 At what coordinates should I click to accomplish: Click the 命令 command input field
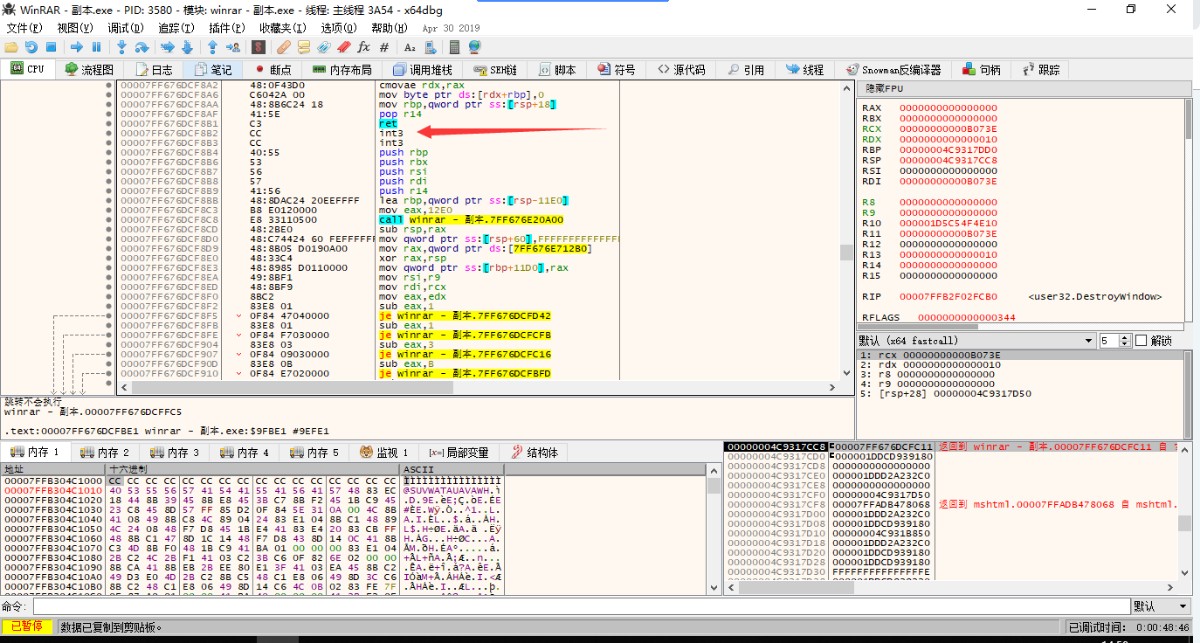[x=580, y=607]
